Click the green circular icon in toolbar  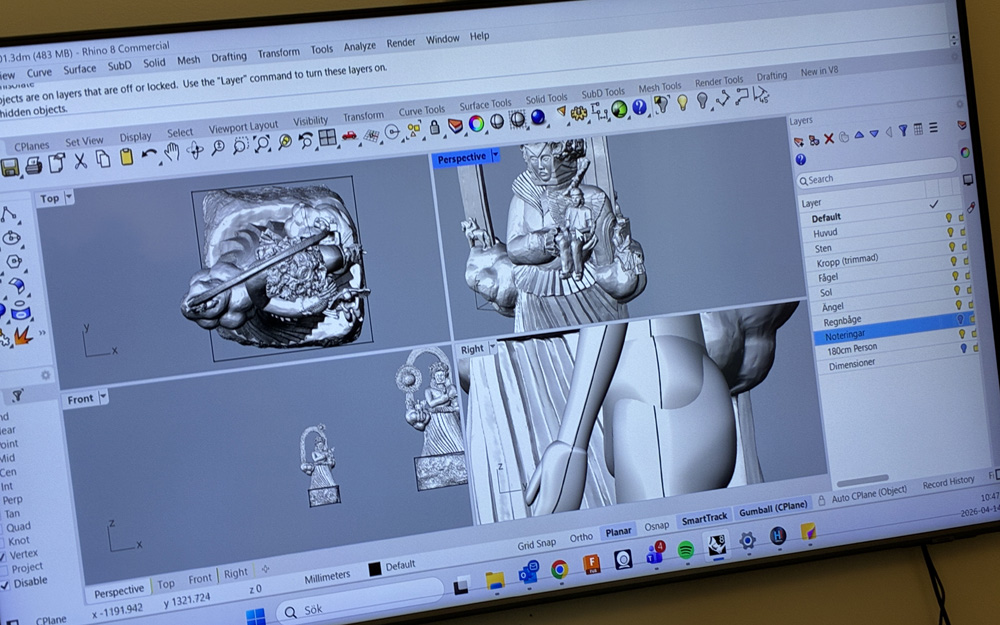(619, 109)
